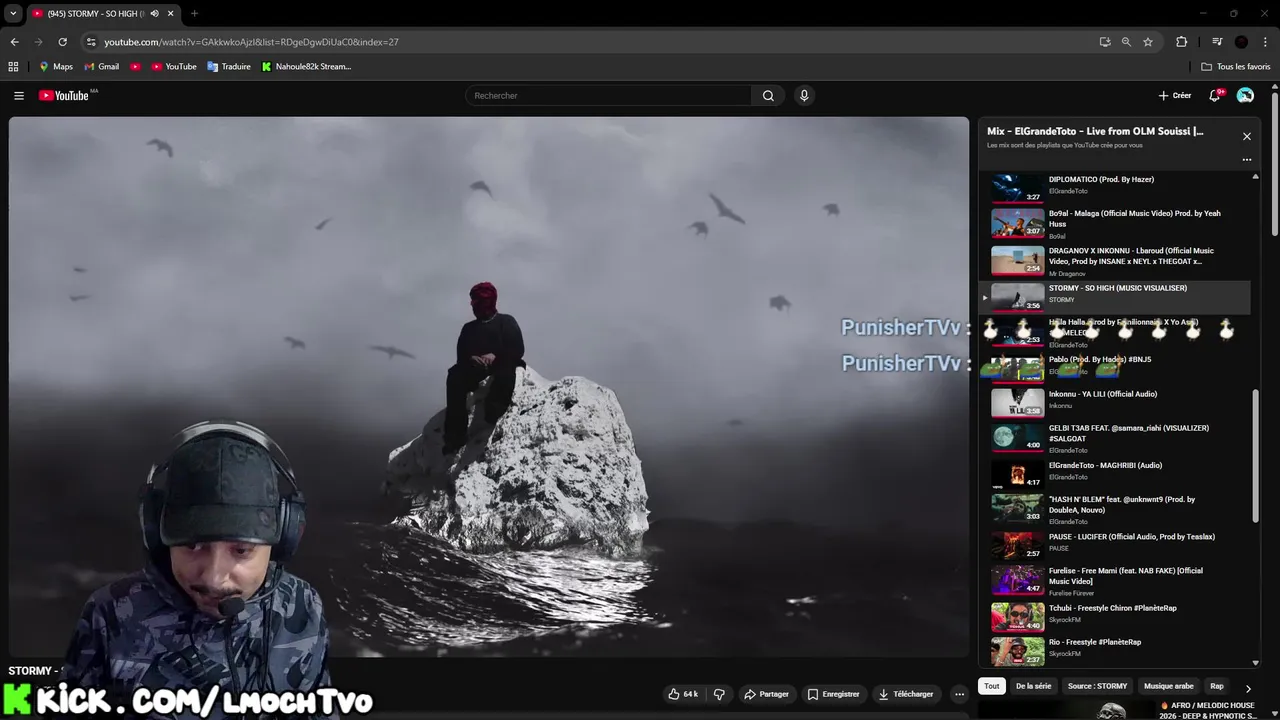Play Rio - Freestyle #PlanèteRap
This screenshot has width=1280, height=720.
click(1114, 650)
